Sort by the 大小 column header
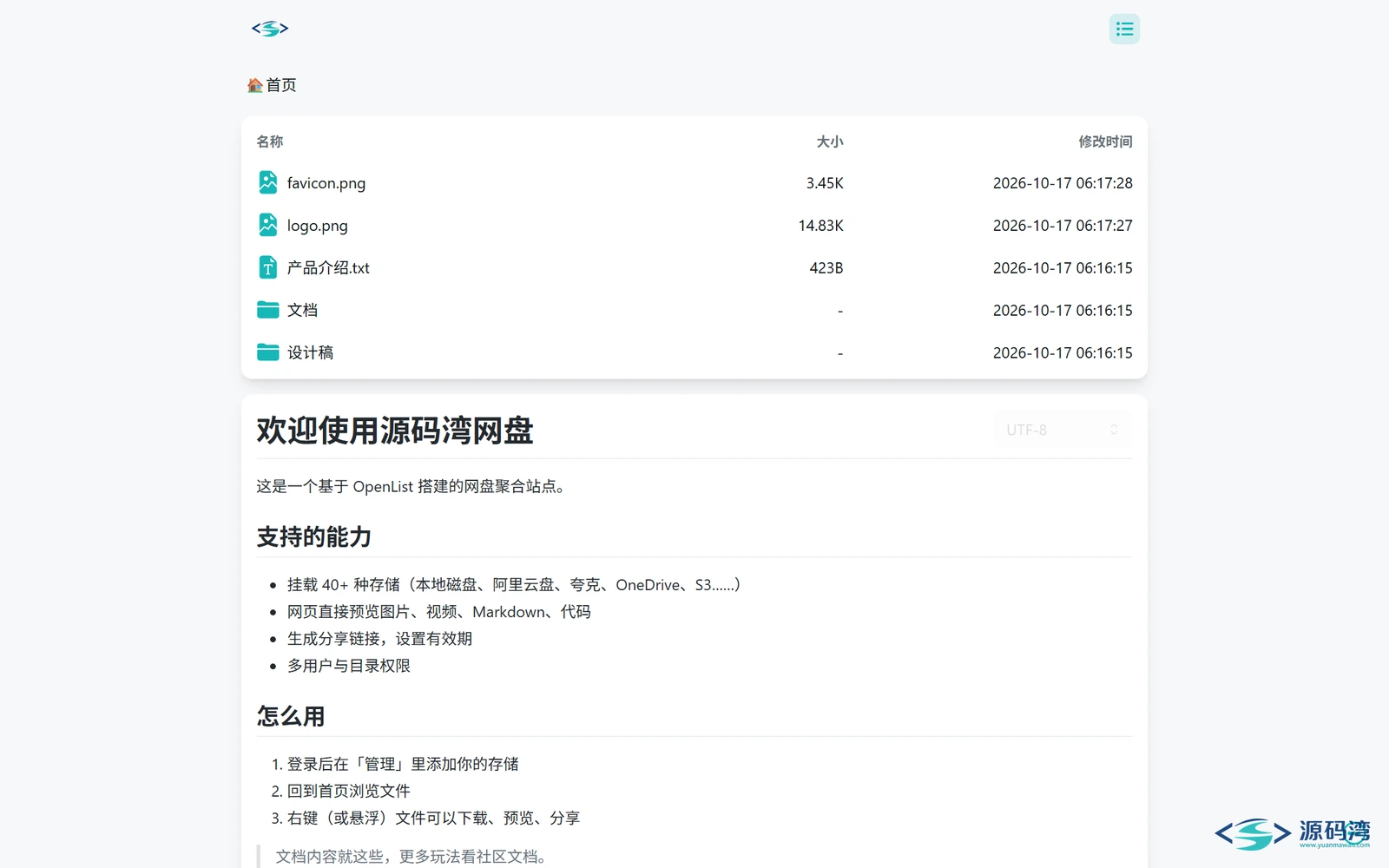The height and width of the screenshot is (868, 1389). (830, 141)
